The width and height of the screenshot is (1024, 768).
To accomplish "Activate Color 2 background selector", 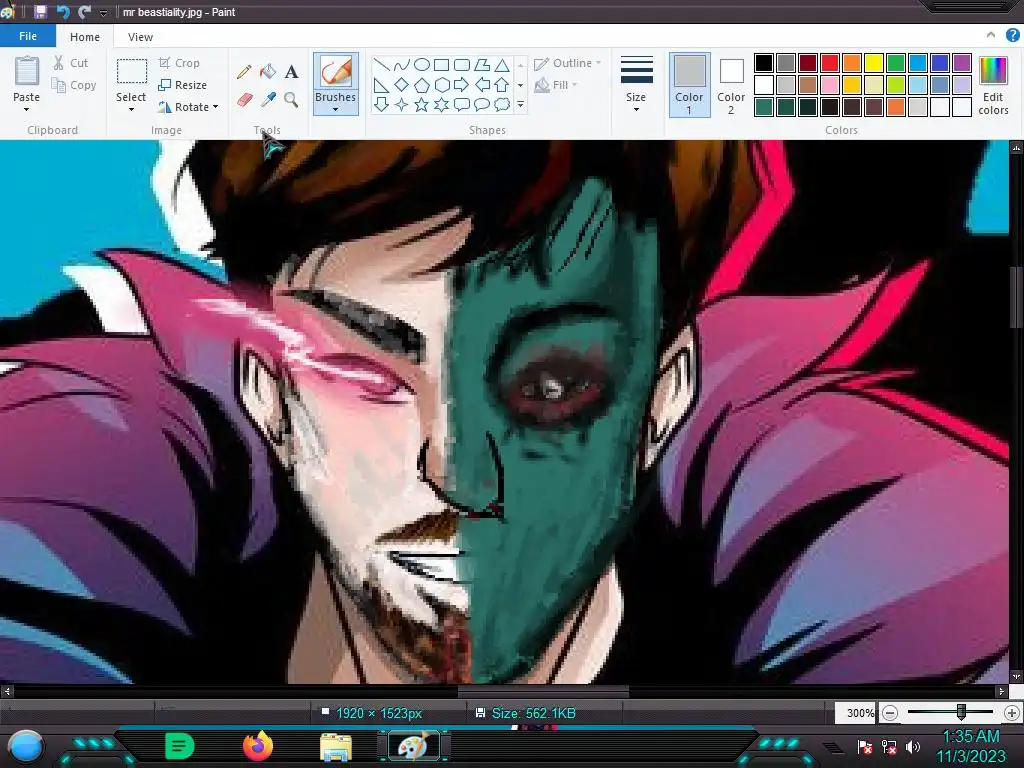I will (x=731, y=85).
